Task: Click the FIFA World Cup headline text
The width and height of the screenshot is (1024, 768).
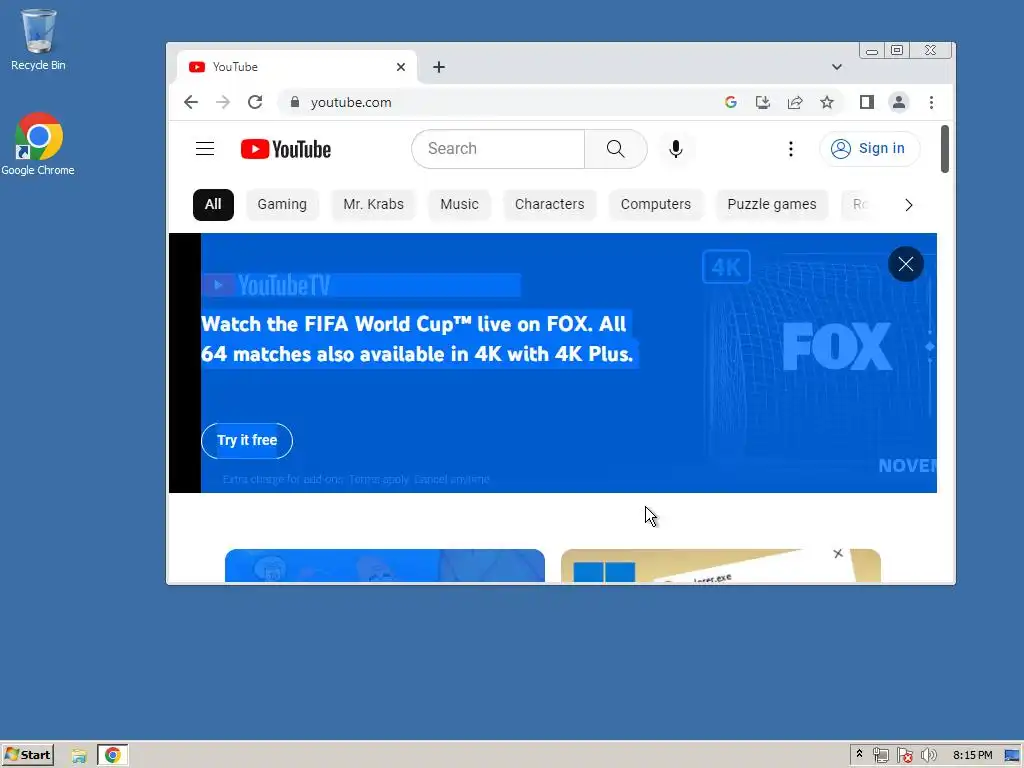Action: pos(417,339)
